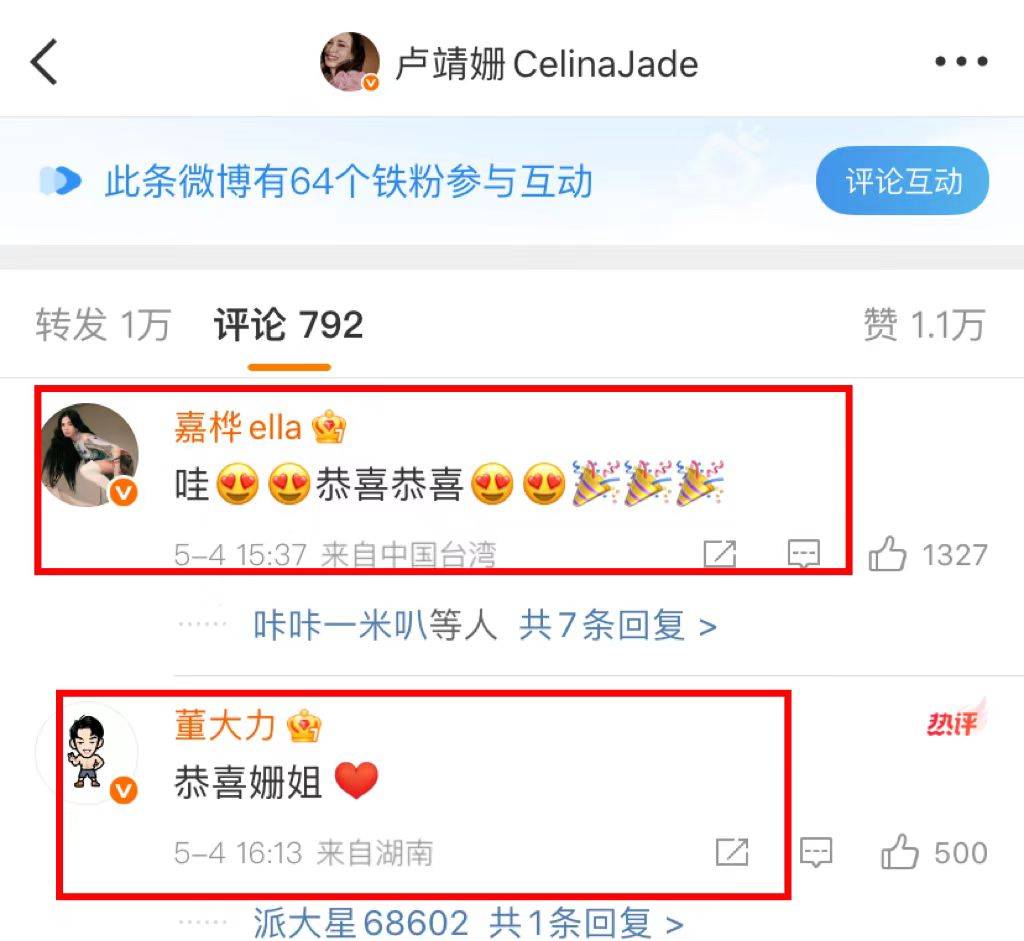The image size is (1024, 941).
Task: Open 嘉桦ella's username link
Action: pos(238,428)
